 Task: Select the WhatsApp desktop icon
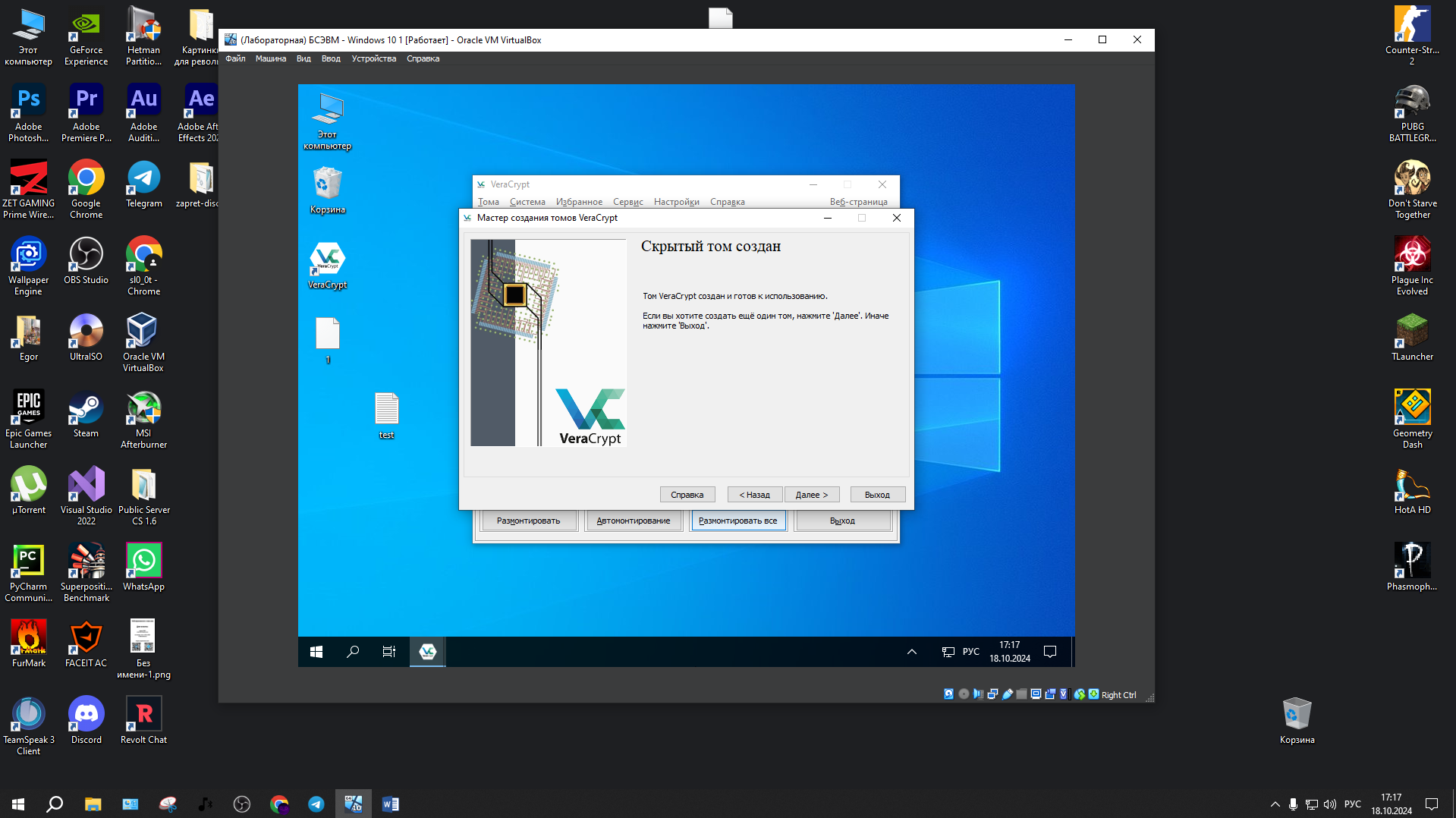144,568
